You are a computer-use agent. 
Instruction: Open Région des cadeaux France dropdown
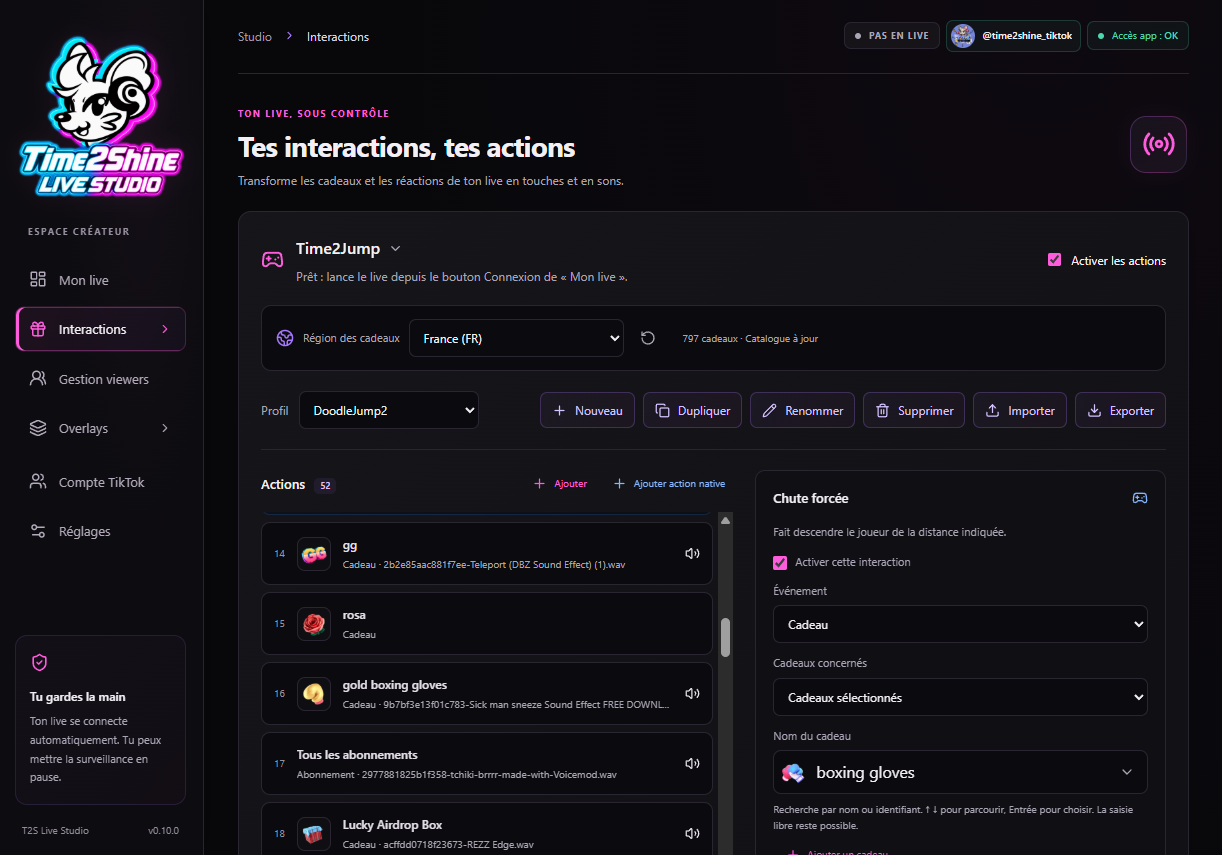pos(516,338)
